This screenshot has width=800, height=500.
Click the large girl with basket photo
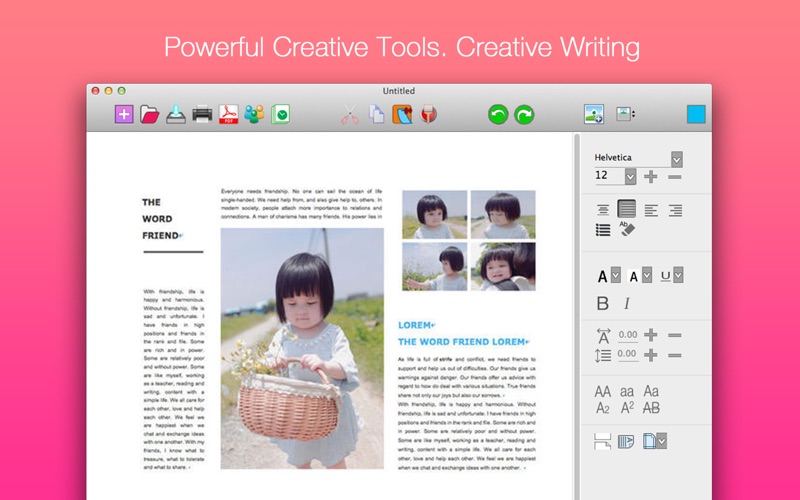tap(302, 348)
